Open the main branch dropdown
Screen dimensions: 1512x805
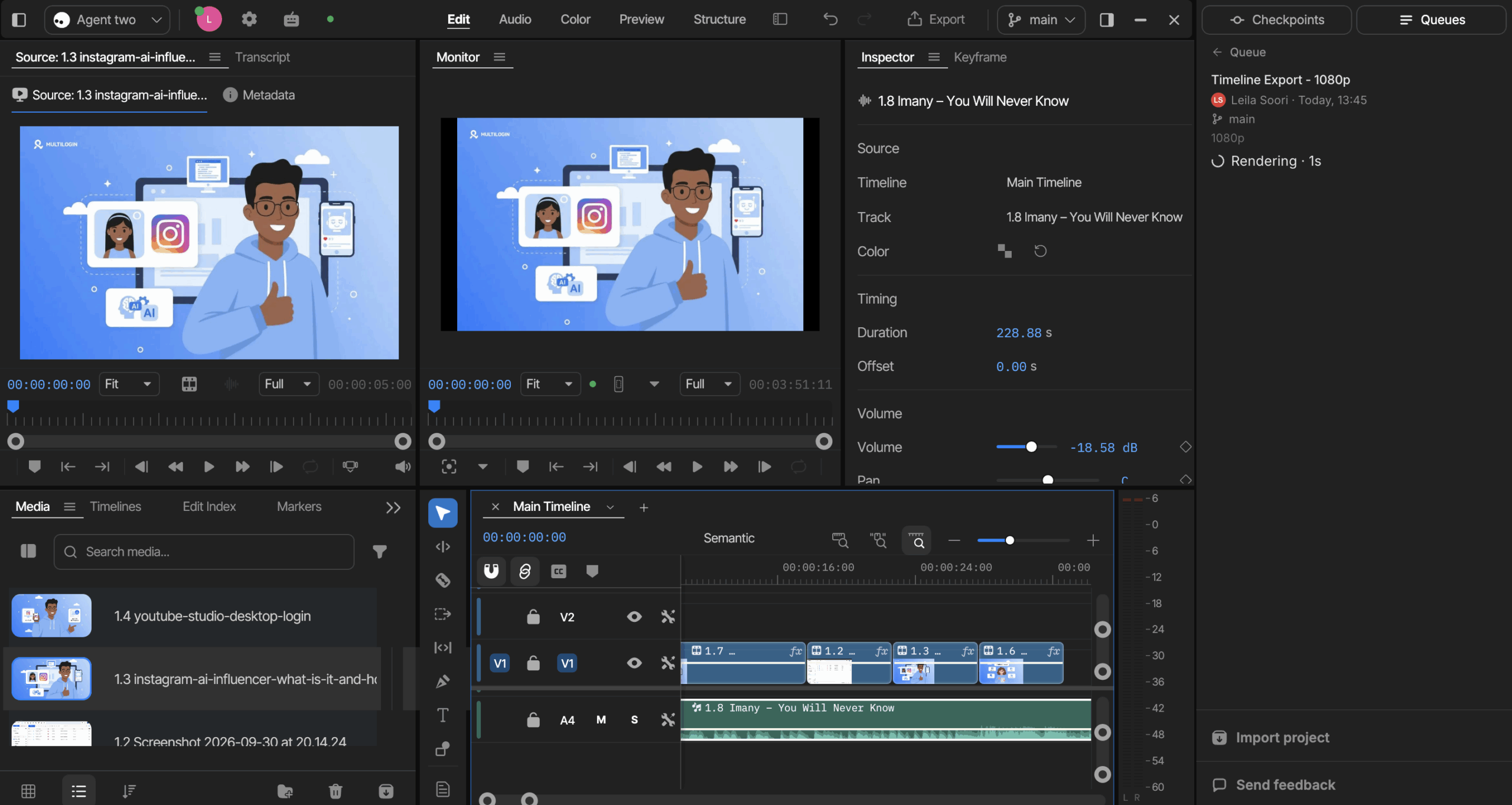coord(1041,20)
